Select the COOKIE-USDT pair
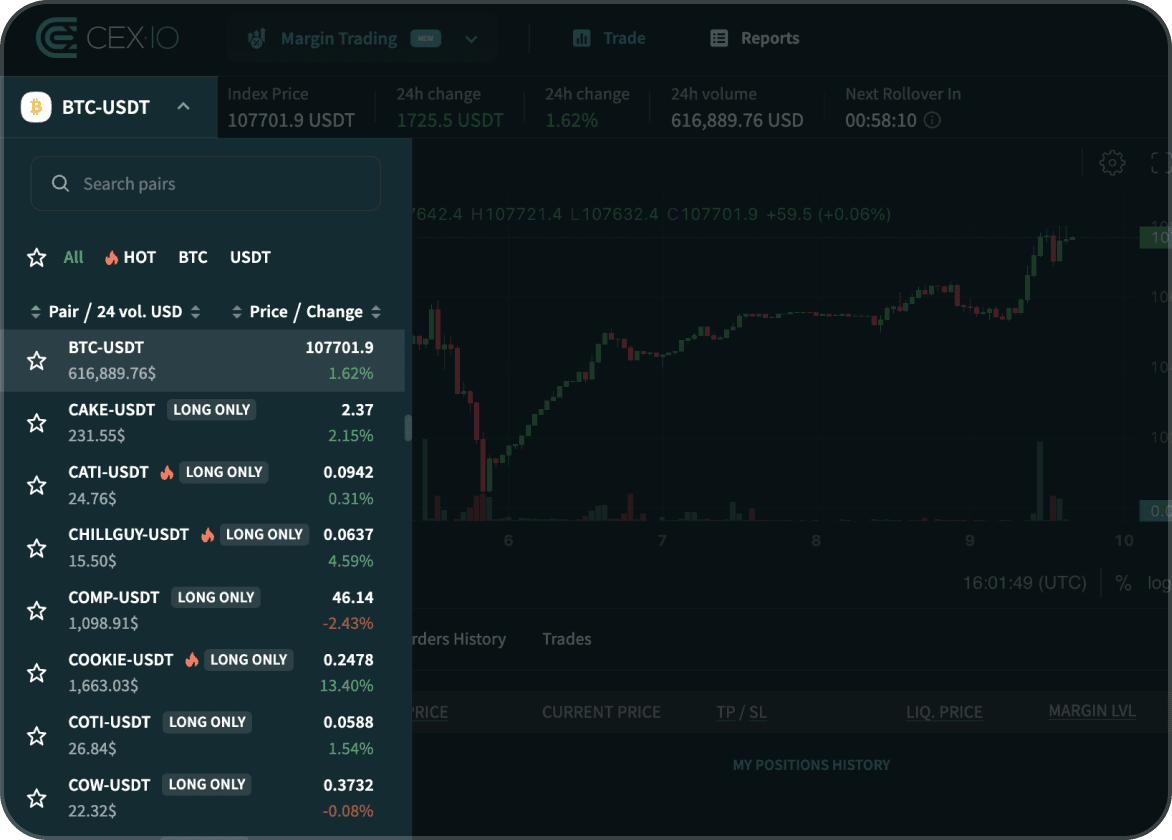This screenshot has height=840, width=1172. point(203,673)
